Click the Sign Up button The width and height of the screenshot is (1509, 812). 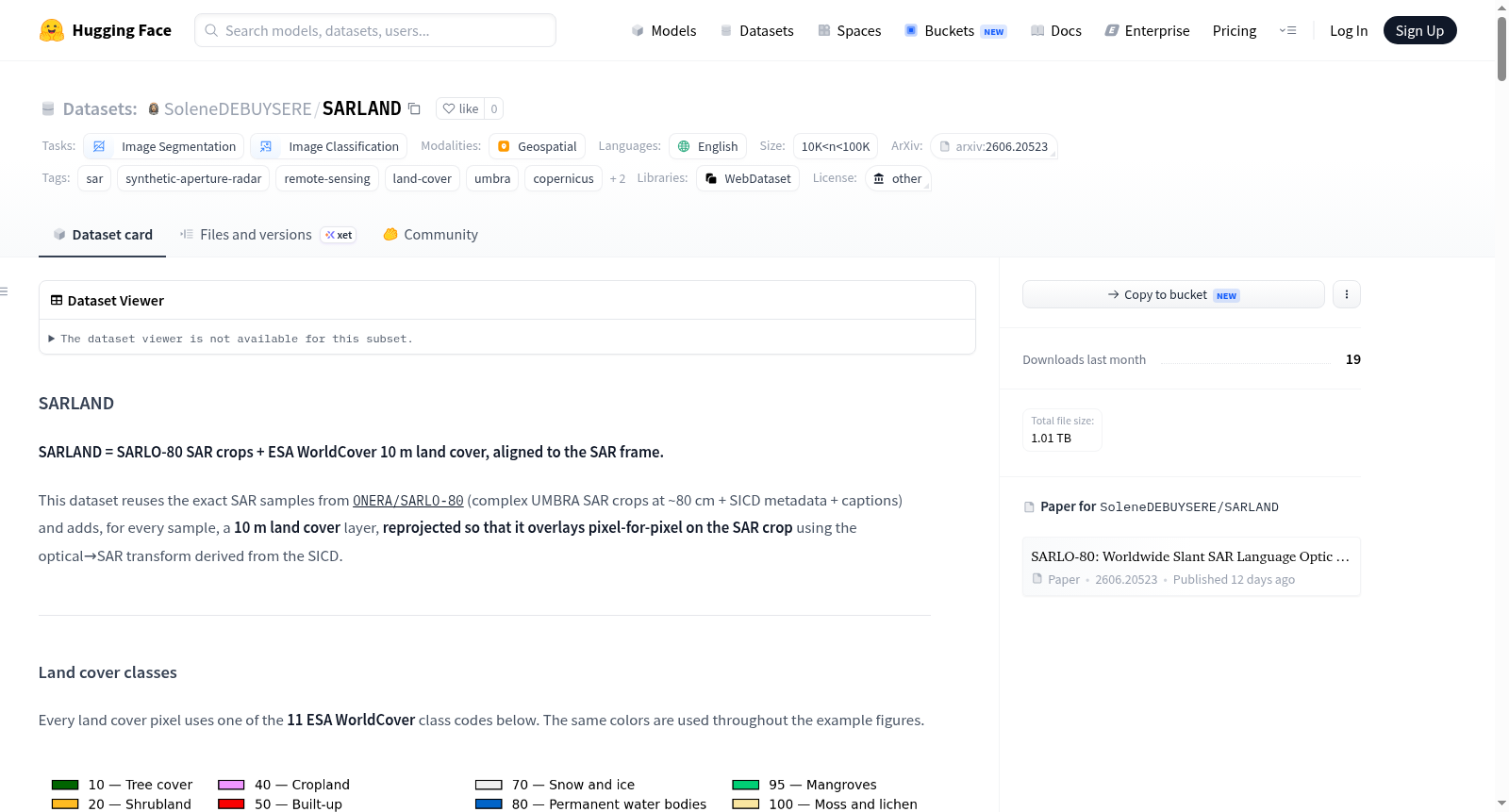(1419, 30)
